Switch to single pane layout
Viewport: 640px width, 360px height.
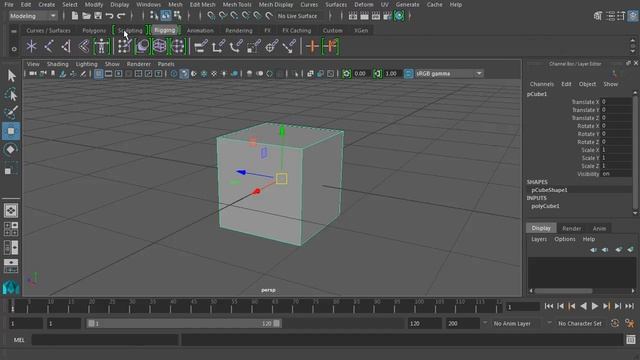[11, 210]
